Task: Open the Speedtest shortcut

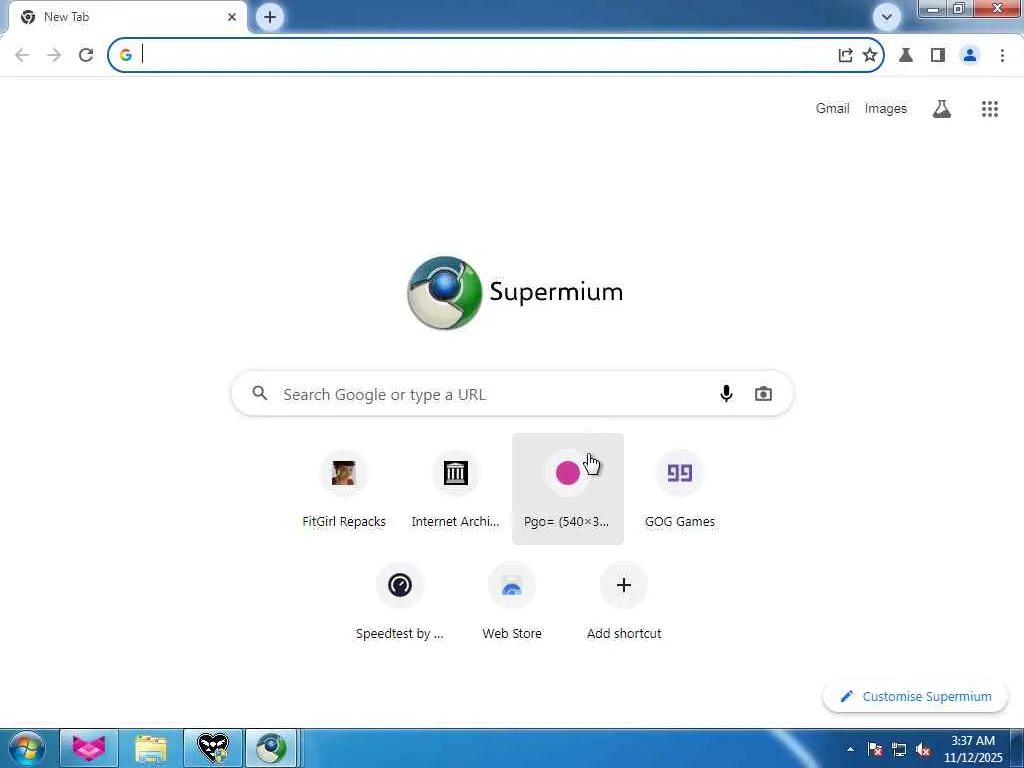Action: 400,601
